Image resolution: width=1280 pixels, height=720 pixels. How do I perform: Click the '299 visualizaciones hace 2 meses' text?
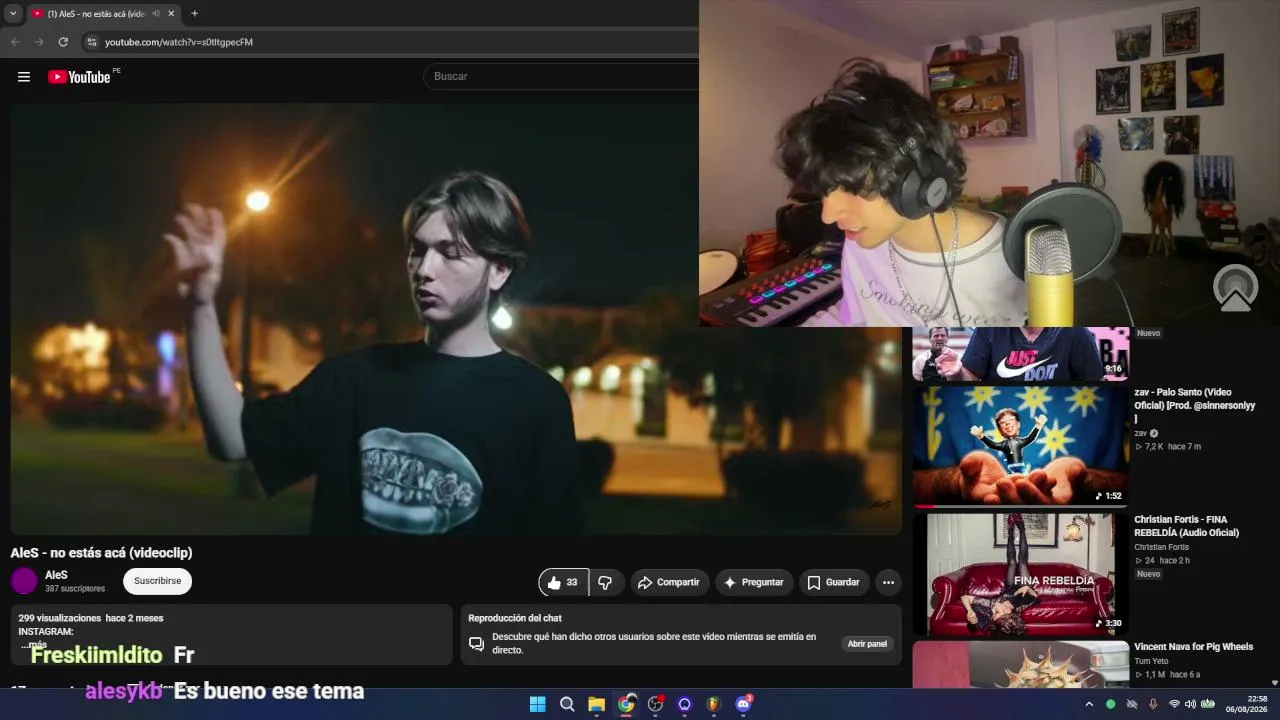pyautogui.click(x=90, y=618)
